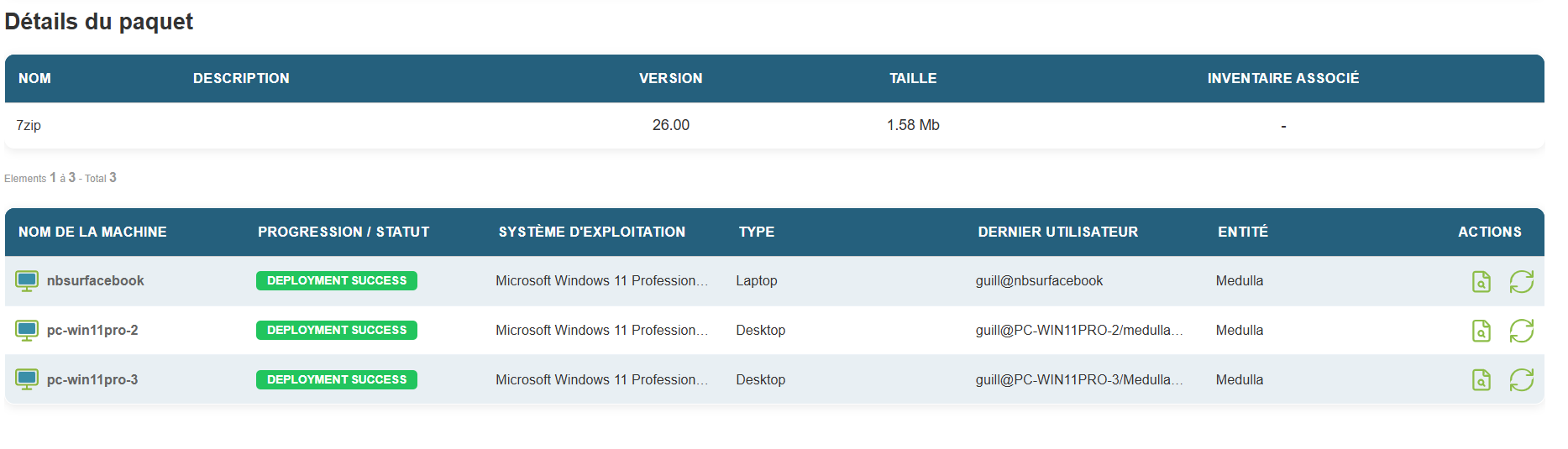The width and height of the screenshot is (1568, 449).
Task: Click the Entité column header
Action: click(1242, 232)
